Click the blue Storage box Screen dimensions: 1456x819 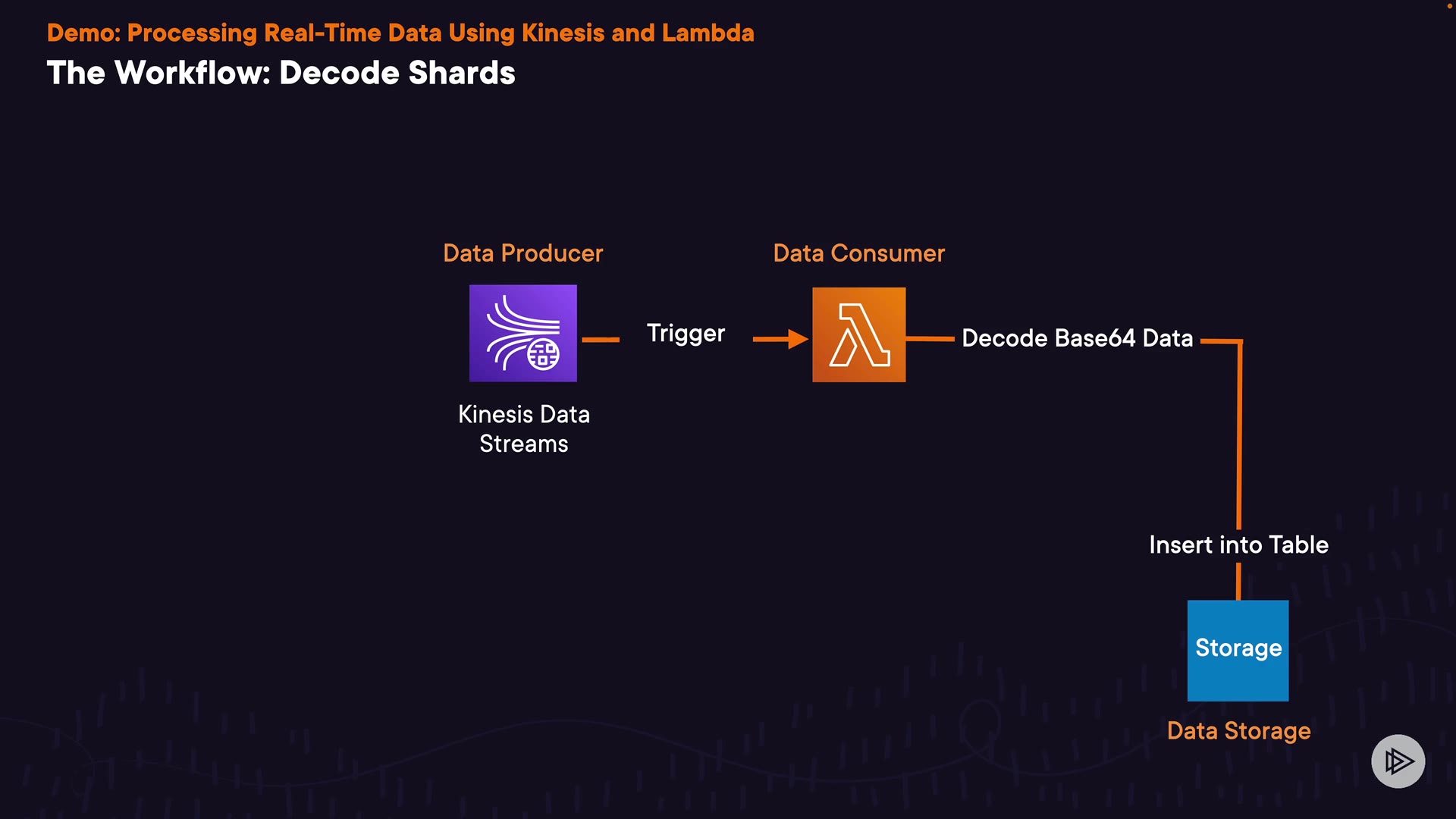tap(1238, 650)
